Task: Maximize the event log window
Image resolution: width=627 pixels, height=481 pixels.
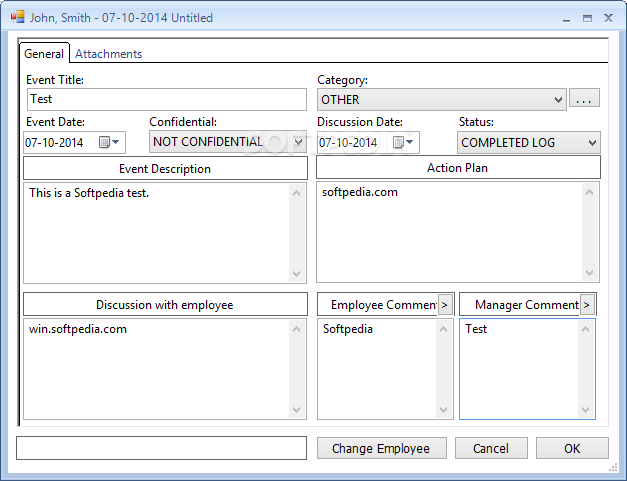Action: pyautogui.click(x=587, y=18)
